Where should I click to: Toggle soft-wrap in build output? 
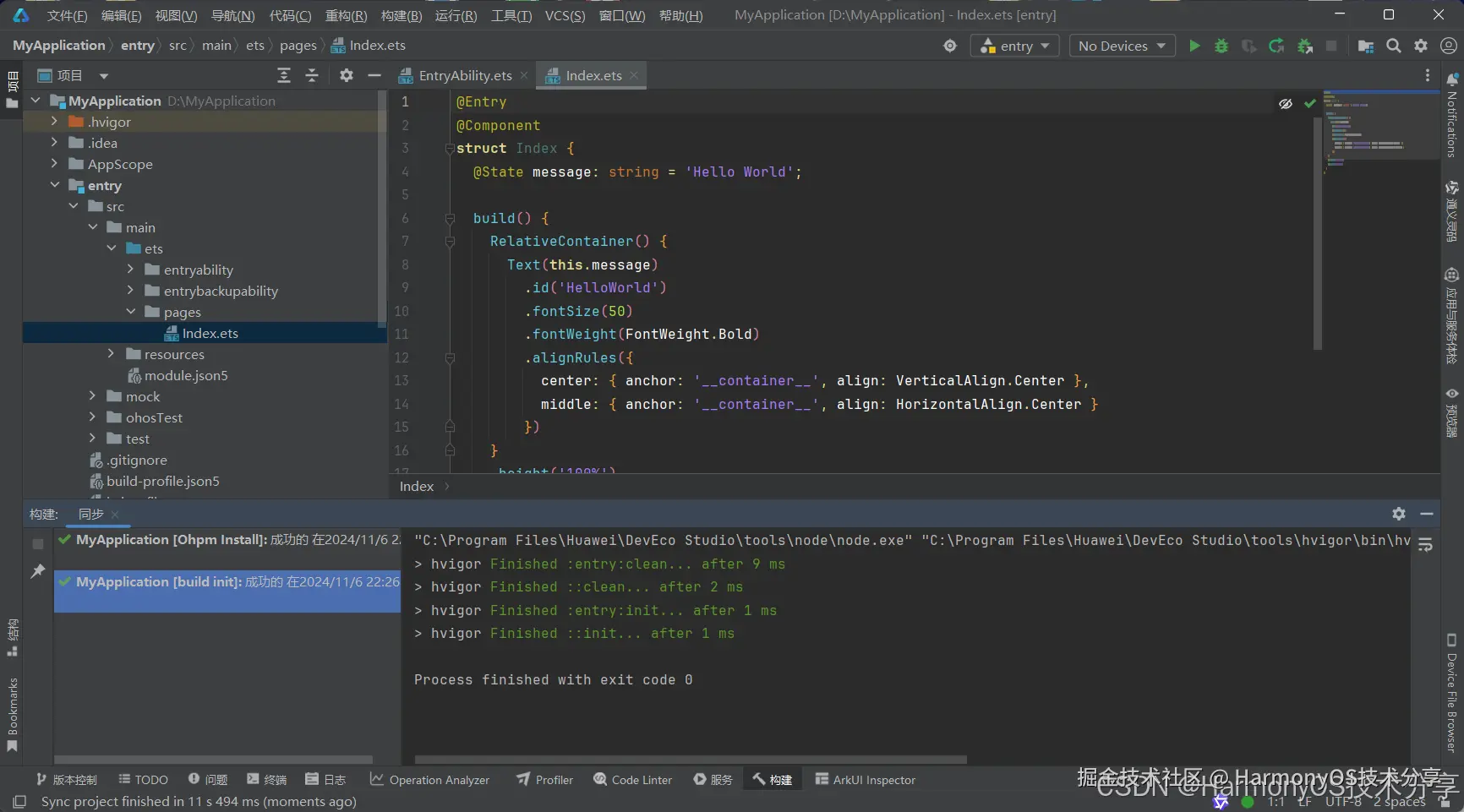[x=1425, y=545]
